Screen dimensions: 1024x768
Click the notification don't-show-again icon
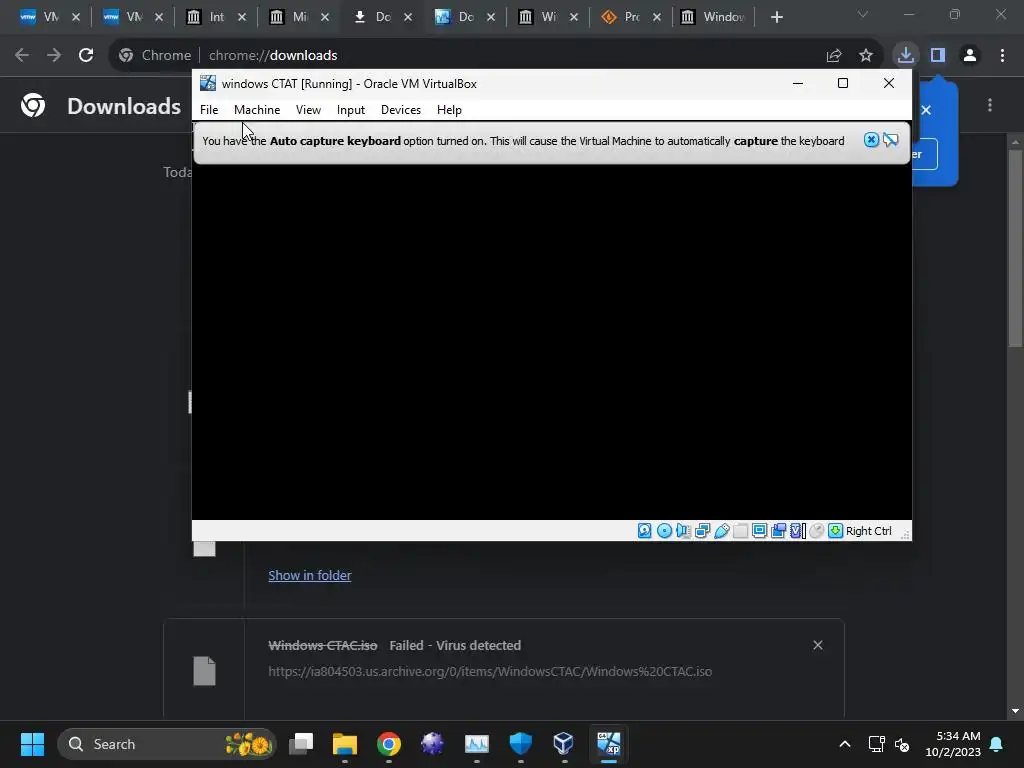pos(891,140)
